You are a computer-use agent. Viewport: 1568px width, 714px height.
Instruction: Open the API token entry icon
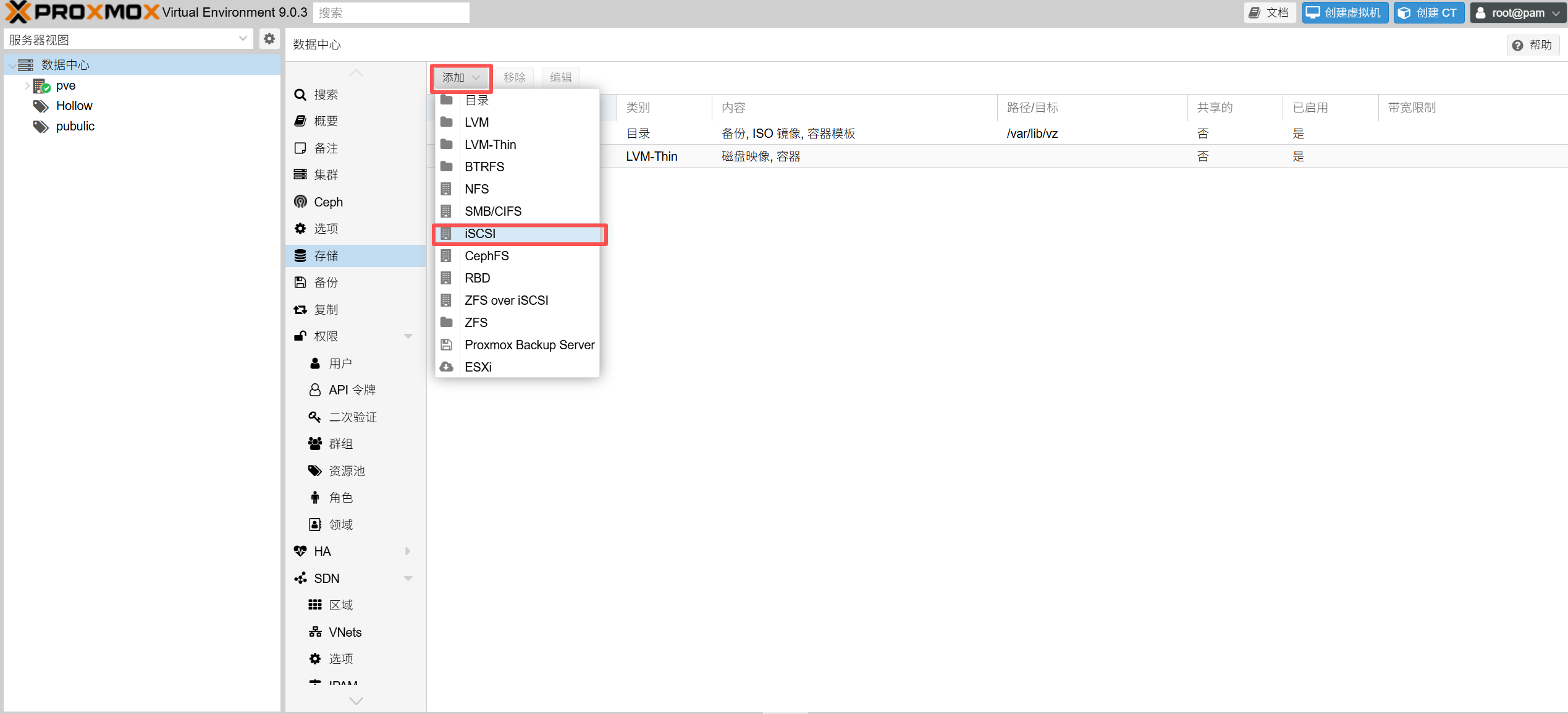click(315, 390)
